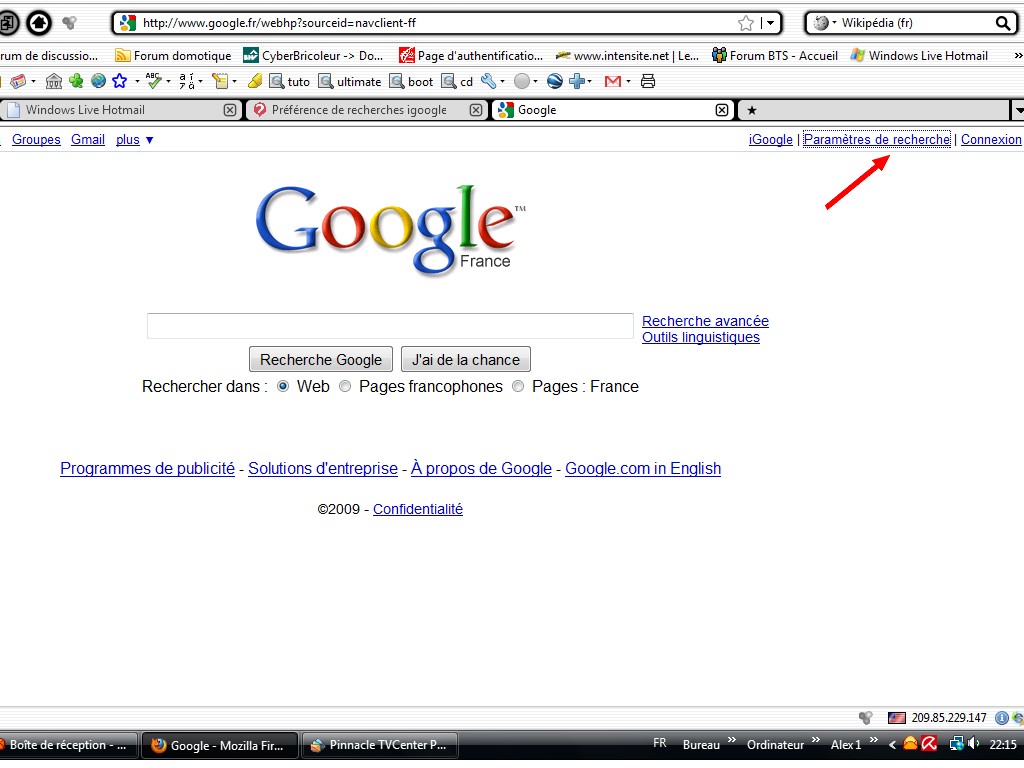Bookmark this page with the star icon
Screen dimensions: 1024x768
point(745,23)
